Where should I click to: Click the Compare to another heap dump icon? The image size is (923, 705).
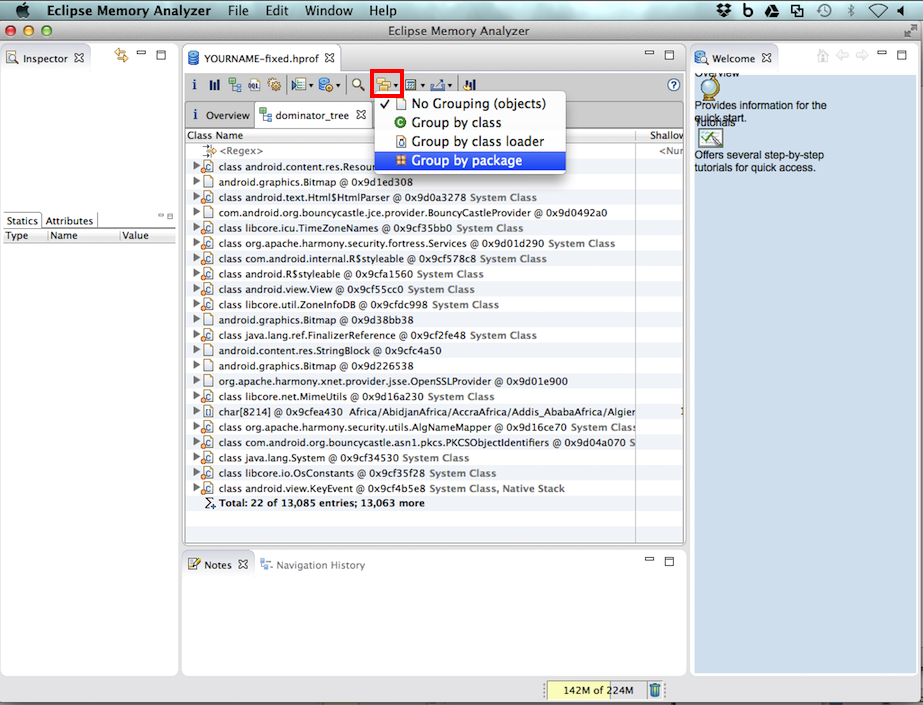(x=469, y=85)
